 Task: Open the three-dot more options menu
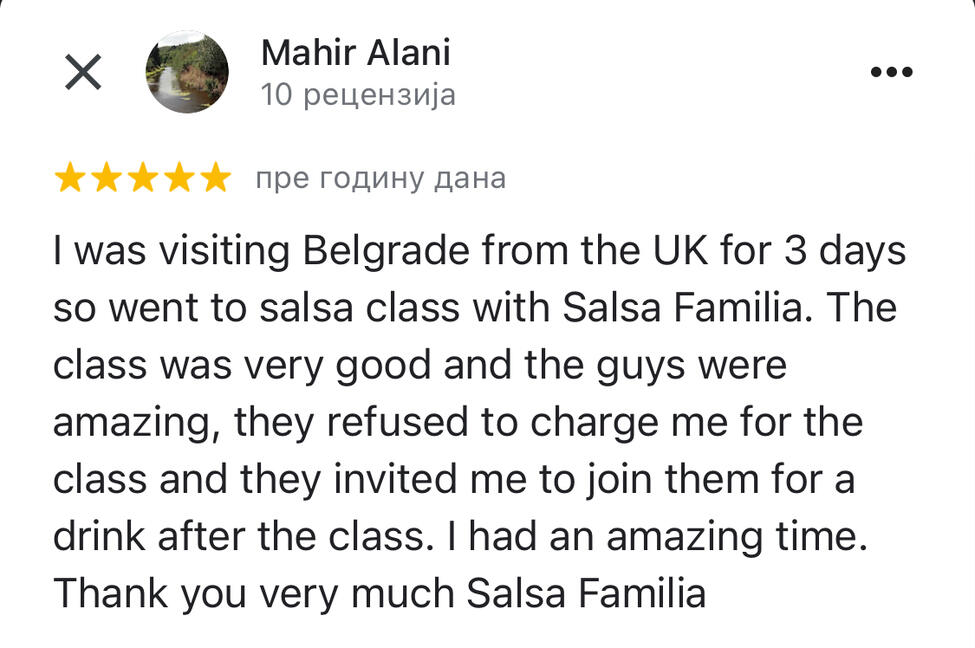(891, 72)
